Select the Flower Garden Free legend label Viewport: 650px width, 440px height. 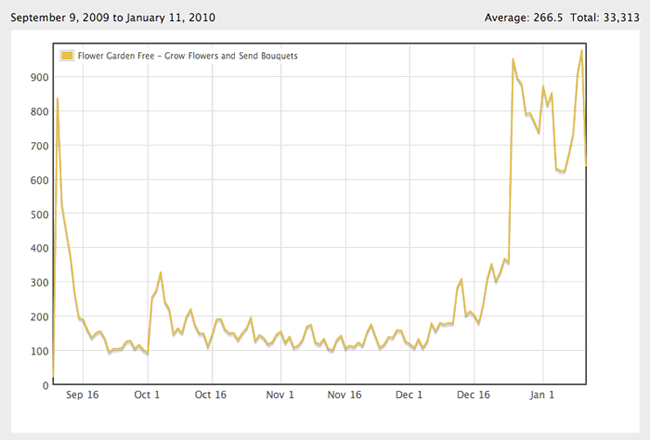(187, 56)
